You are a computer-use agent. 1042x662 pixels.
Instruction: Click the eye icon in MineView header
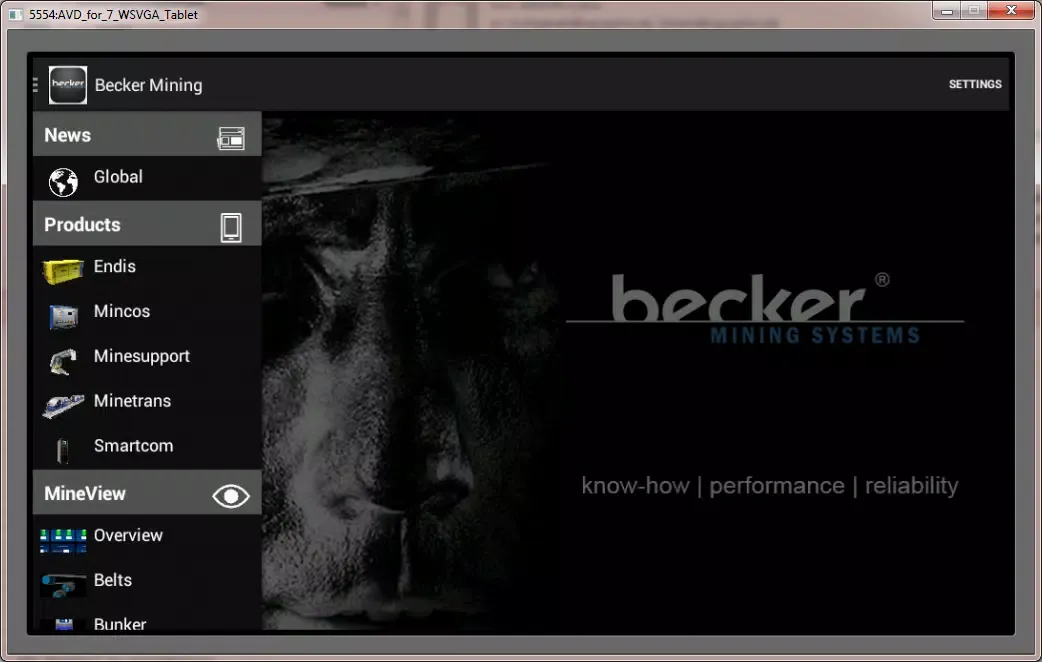coord(231,495)
